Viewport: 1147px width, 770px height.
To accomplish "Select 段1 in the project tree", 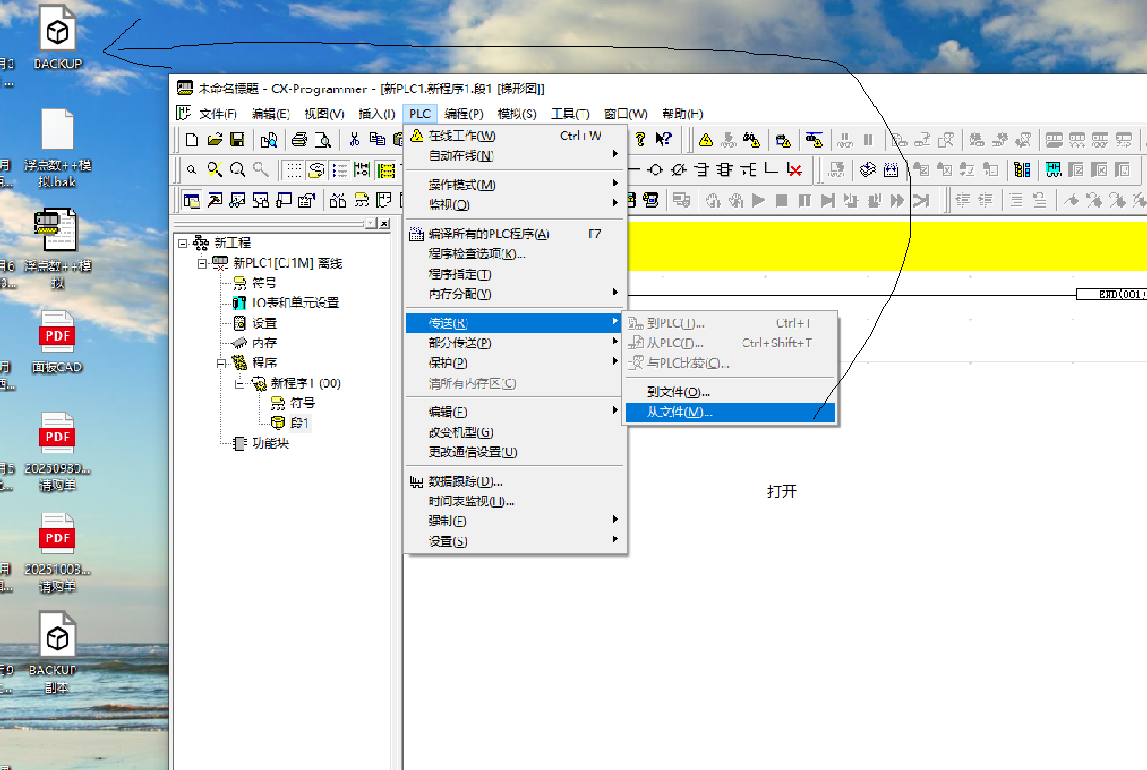I will tap(300, 423).
